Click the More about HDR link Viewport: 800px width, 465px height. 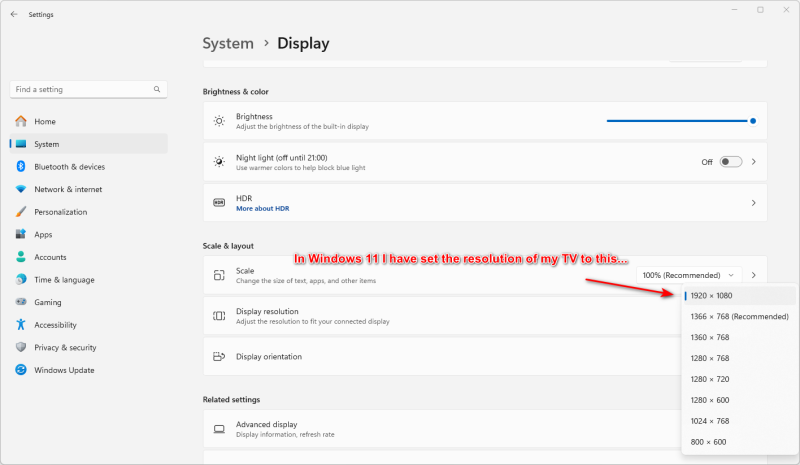262,209
